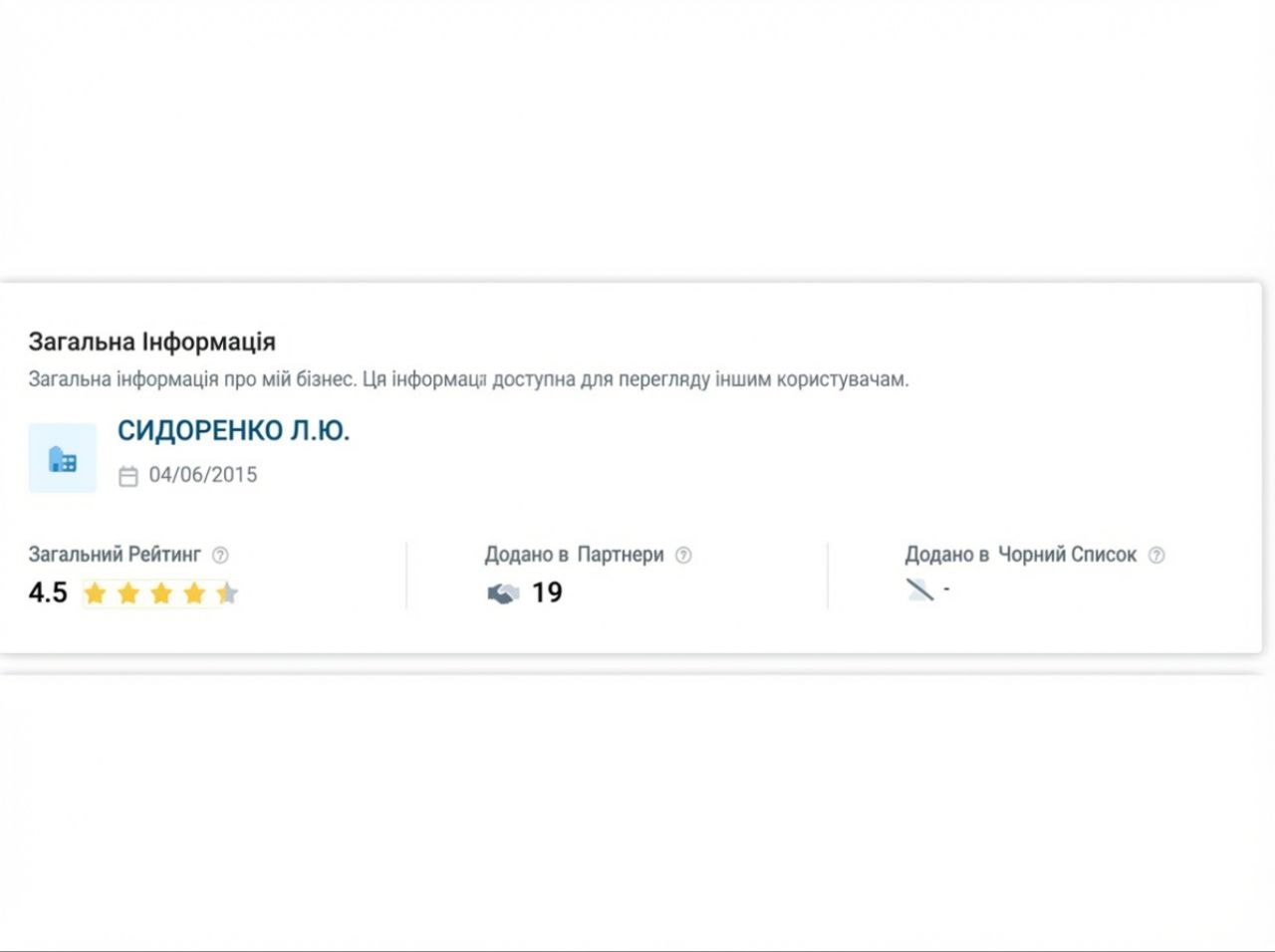Click the help icon next to Додано в Партнери

point(683,556)
